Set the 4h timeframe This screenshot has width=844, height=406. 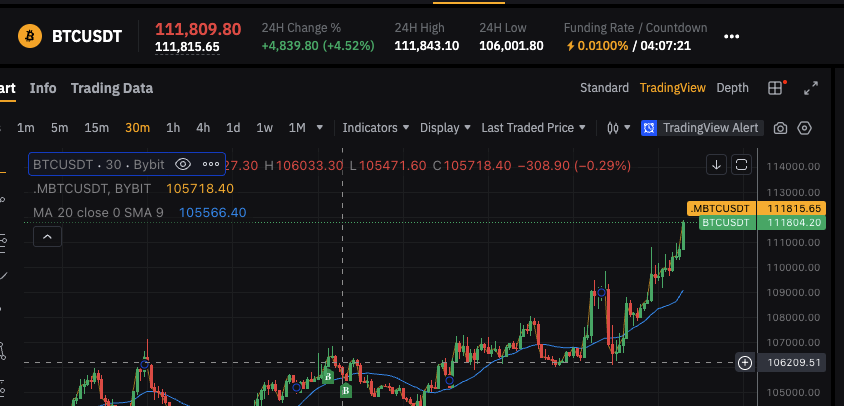(x=203, y=128)
